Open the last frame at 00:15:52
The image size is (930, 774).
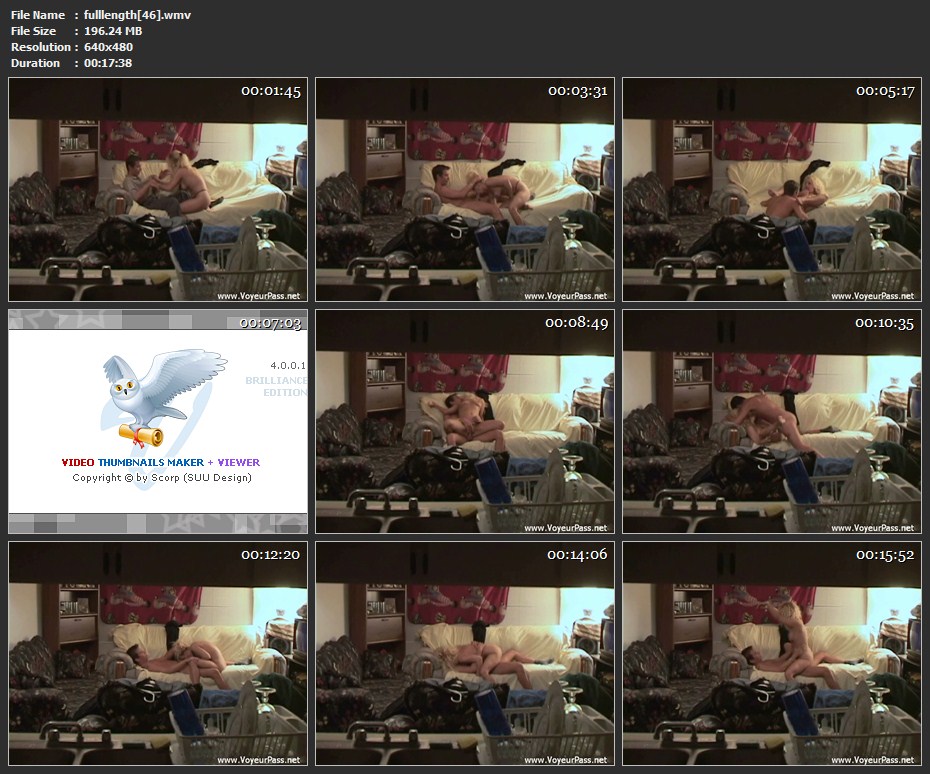pos(772,653)
